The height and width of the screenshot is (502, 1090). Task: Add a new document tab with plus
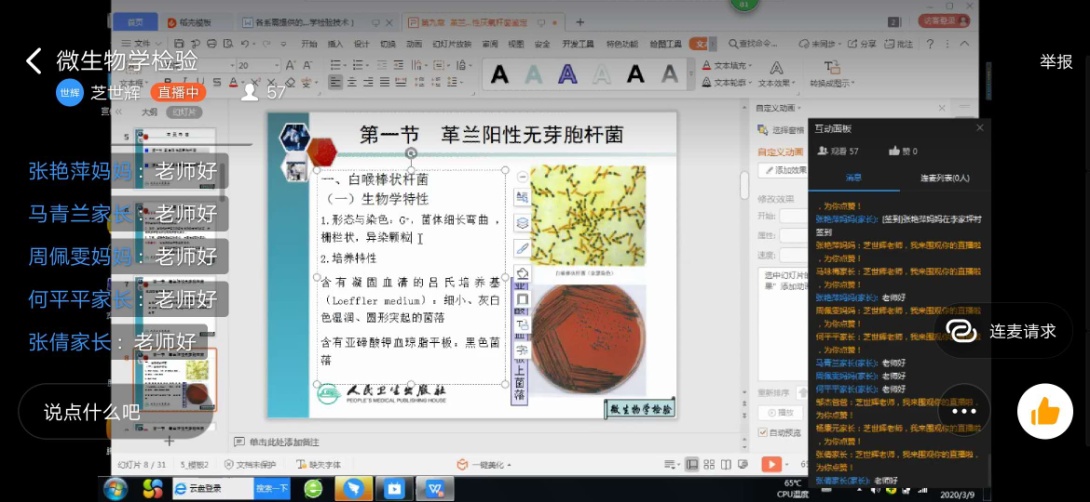point(580,22)
